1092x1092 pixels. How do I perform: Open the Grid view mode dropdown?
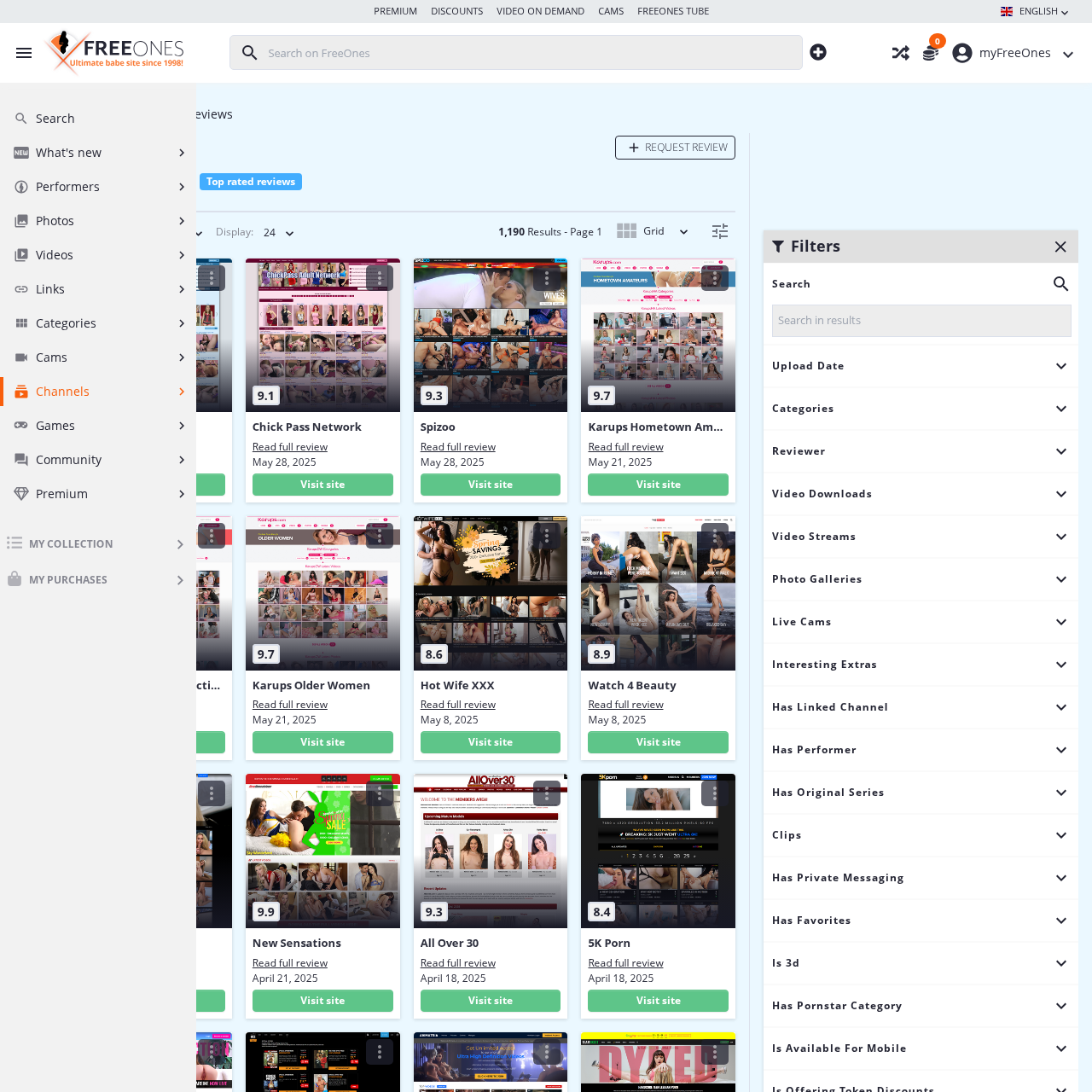(x=653, y=231)
